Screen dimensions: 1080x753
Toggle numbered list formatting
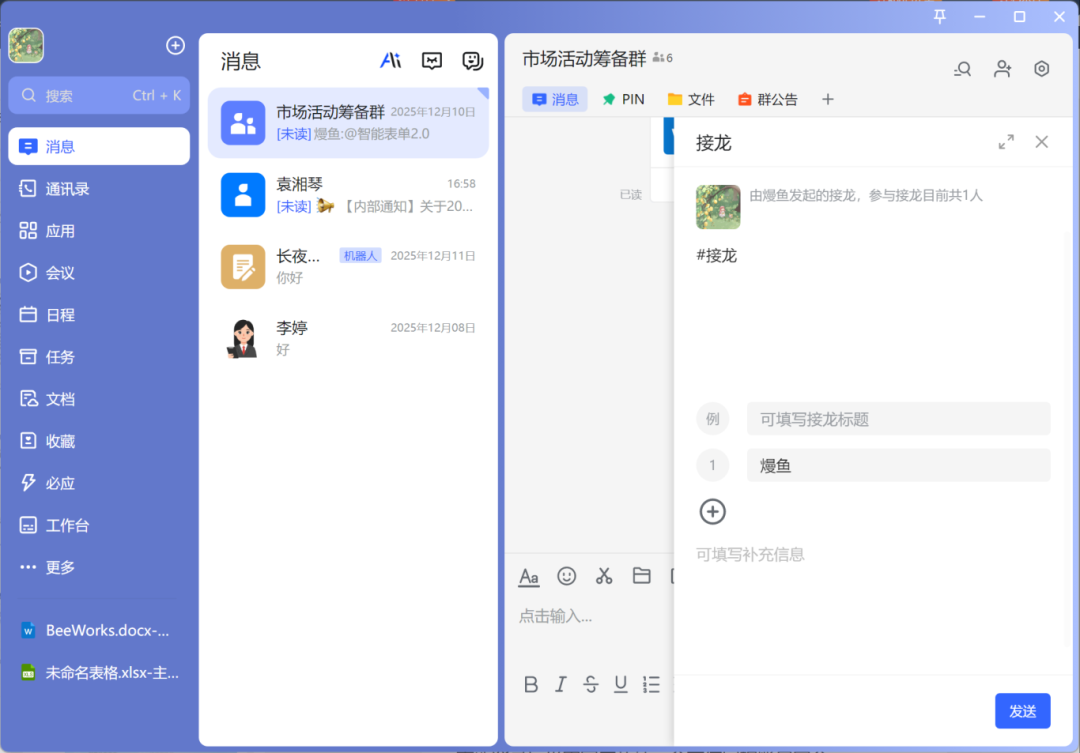coord(651,684)
